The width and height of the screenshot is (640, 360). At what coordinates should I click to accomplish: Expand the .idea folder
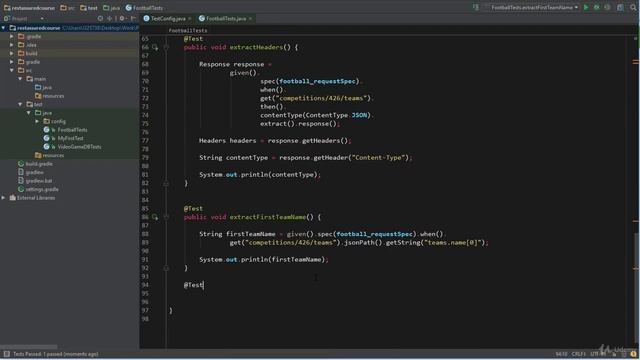pyautogui.click(x=11, y=45)
